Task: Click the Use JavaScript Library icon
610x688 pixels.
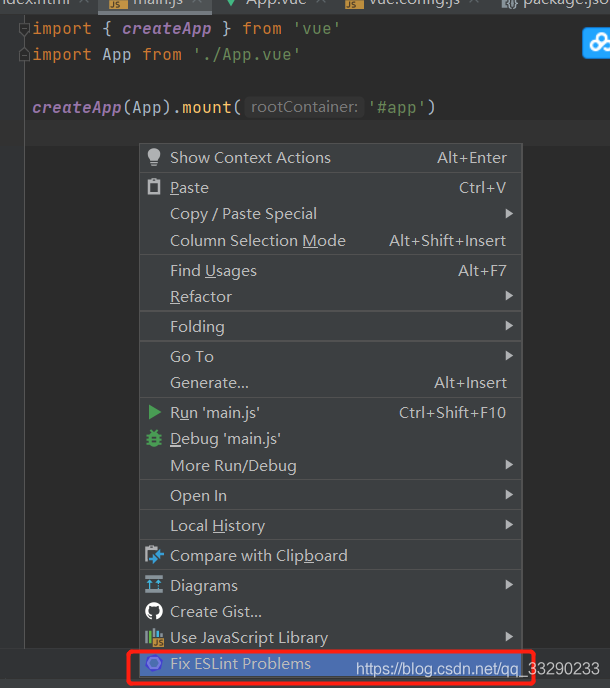Action: coord(154,638)
